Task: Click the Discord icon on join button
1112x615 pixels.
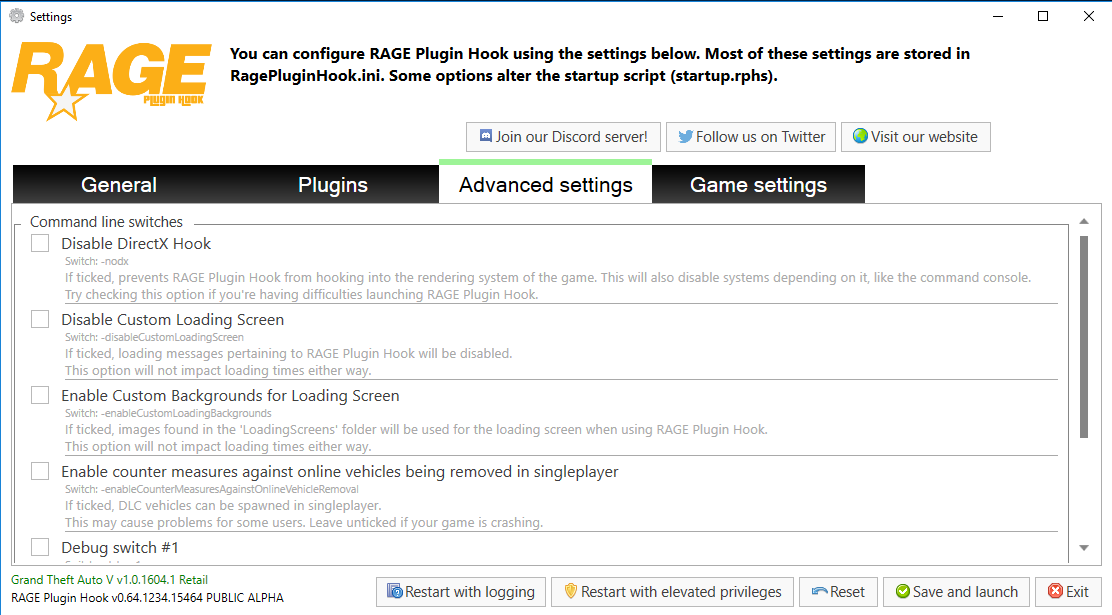Action: point(486,137)
